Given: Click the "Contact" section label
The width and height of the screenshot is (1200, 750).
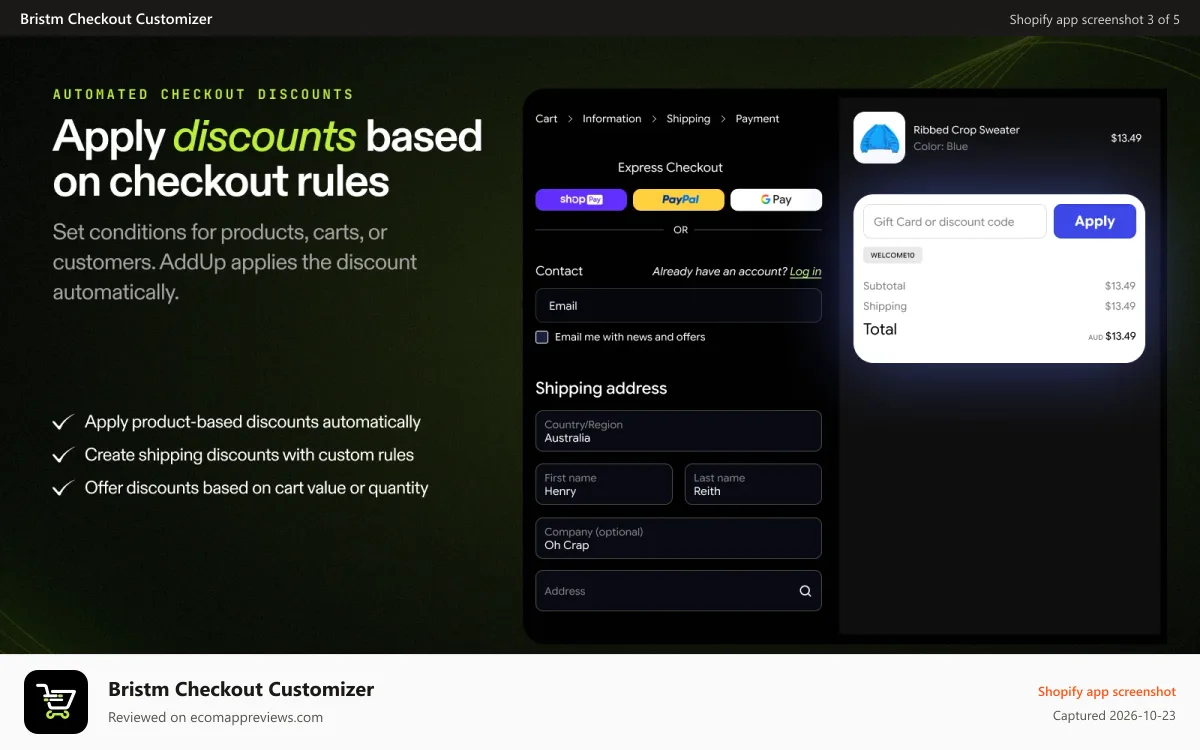Looking at the screenshot, I should [559, 271].
